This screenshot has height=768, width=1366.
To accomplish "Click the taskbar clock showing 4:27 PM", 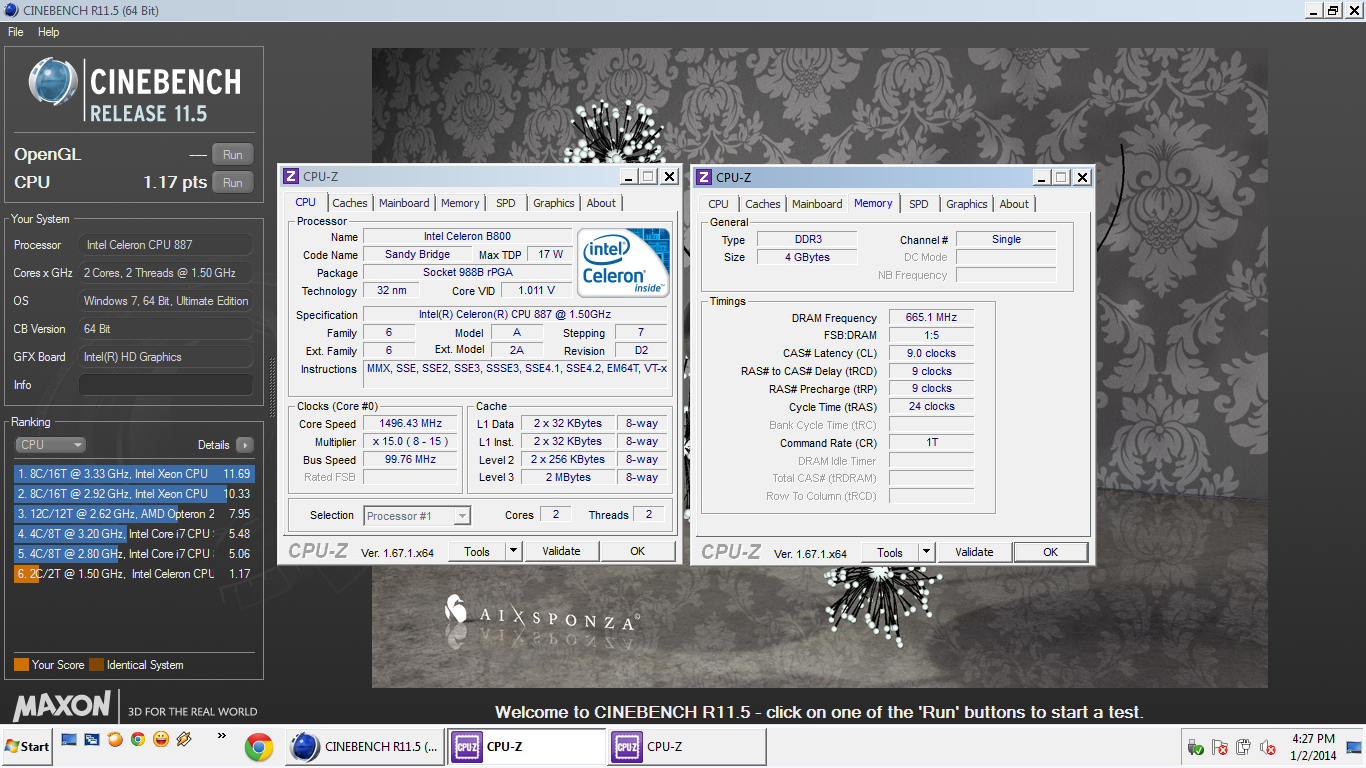I will tap(1313, 747).
